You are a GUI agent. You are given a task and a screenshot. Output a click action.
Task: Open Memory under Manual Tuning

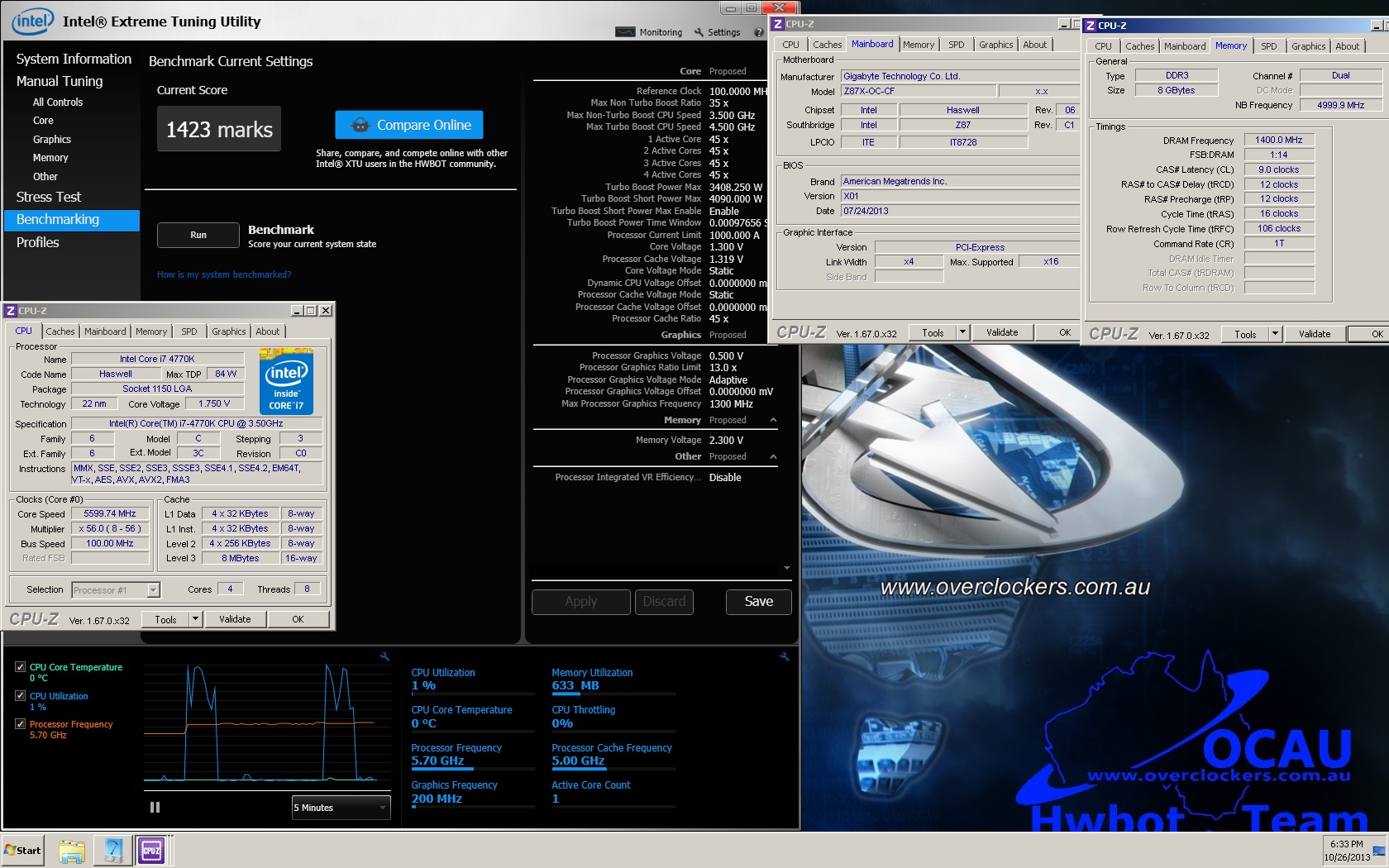click(x=50, y=158)
